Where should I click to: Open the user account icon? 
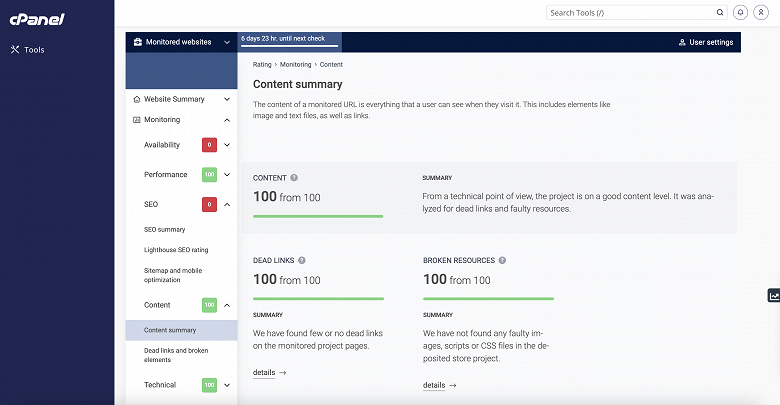(761, 13)
